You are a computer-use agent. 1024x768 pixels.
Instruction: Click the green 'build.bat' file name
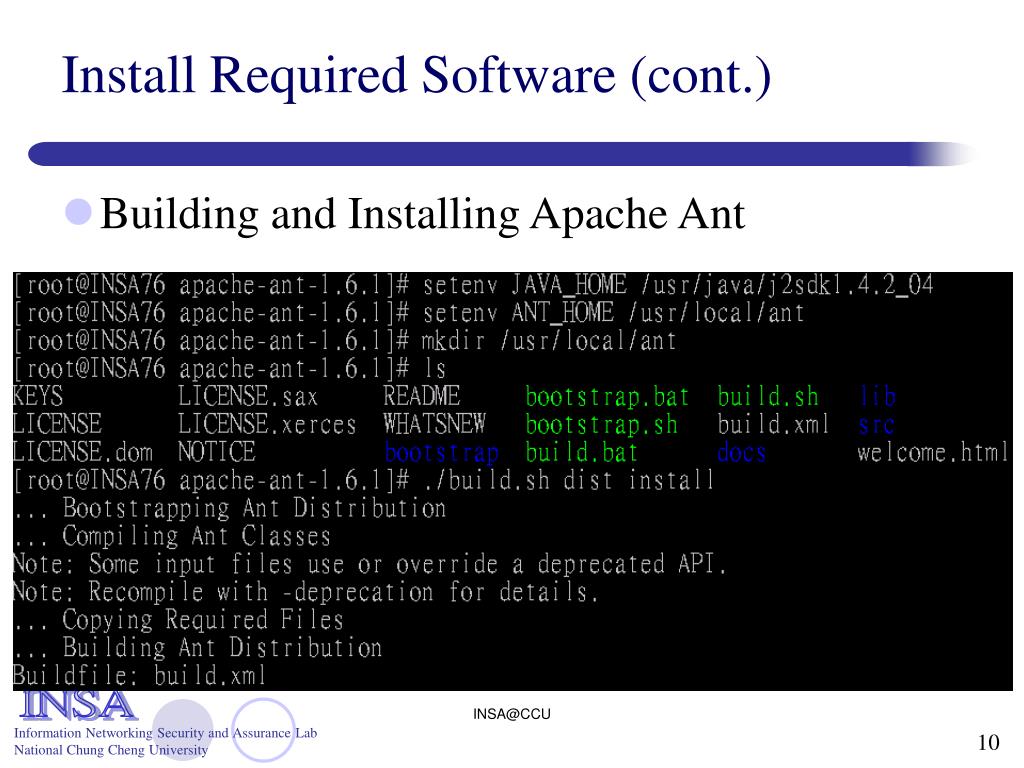pos(582,453)
